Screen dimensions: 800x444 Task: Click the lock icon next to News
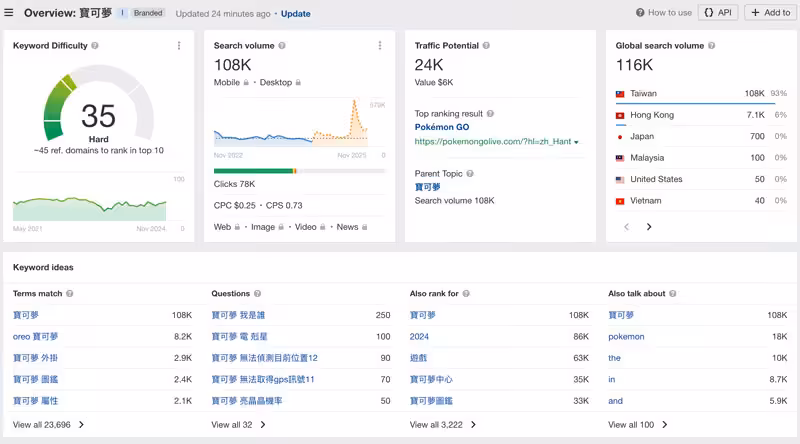pos(364,227)
